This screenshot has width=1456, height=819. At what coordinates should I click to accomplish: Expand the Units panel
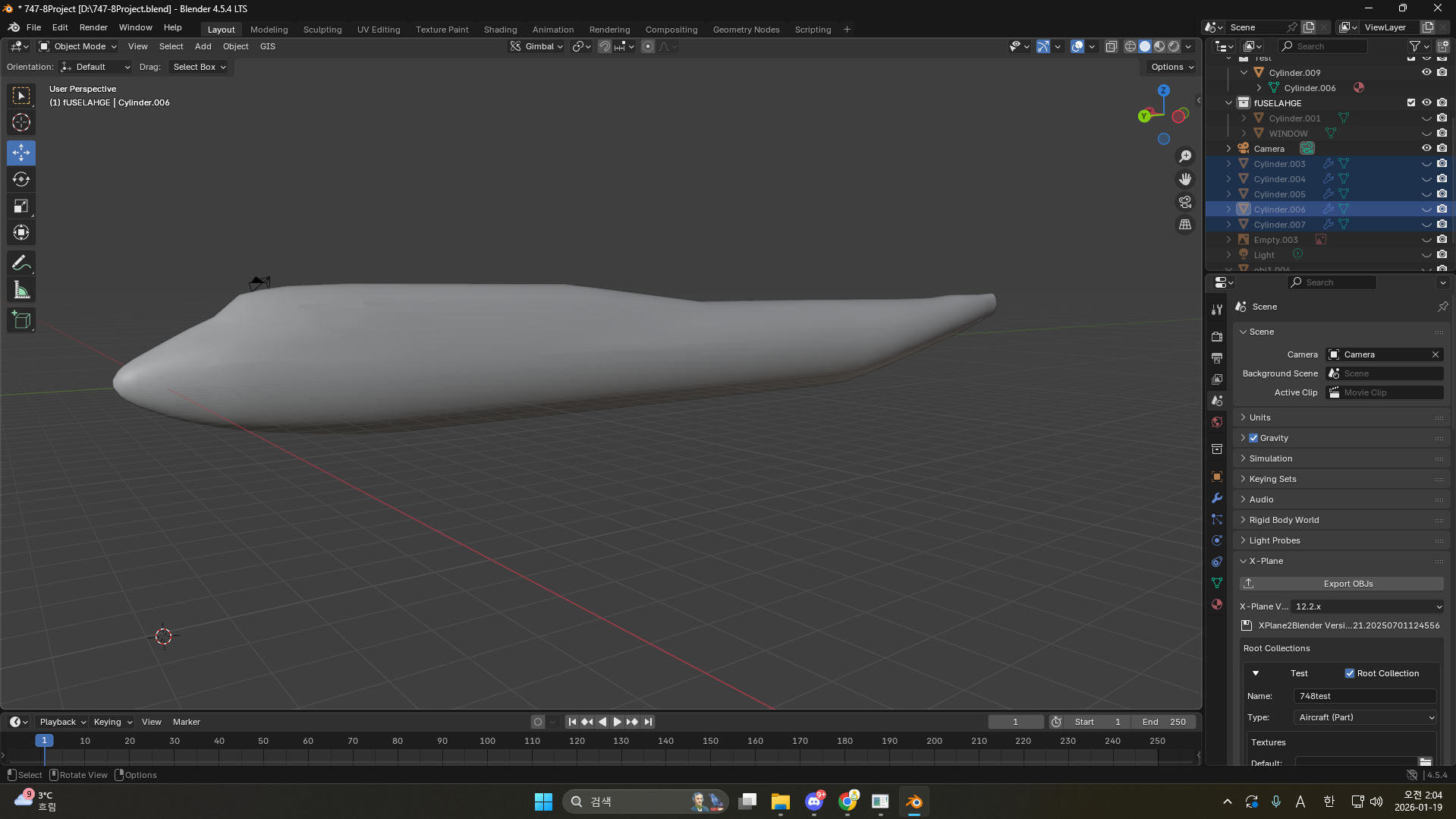tap(1260, 417)
